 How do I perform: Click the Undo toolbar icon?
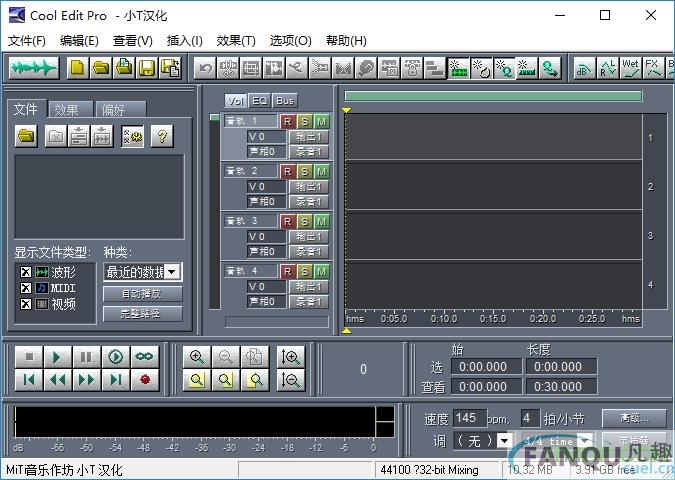point(205,68)
